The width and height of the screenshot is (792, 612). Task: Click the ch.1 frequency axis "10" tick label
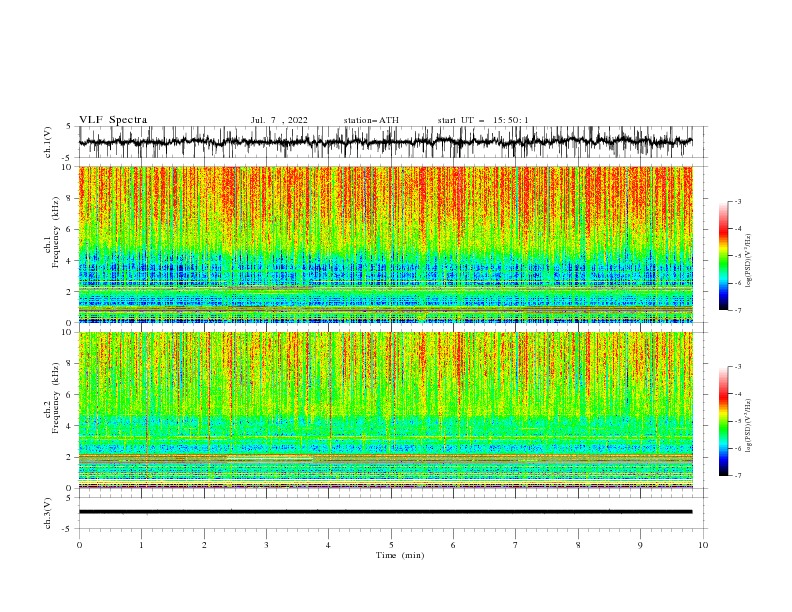(68, 167)
